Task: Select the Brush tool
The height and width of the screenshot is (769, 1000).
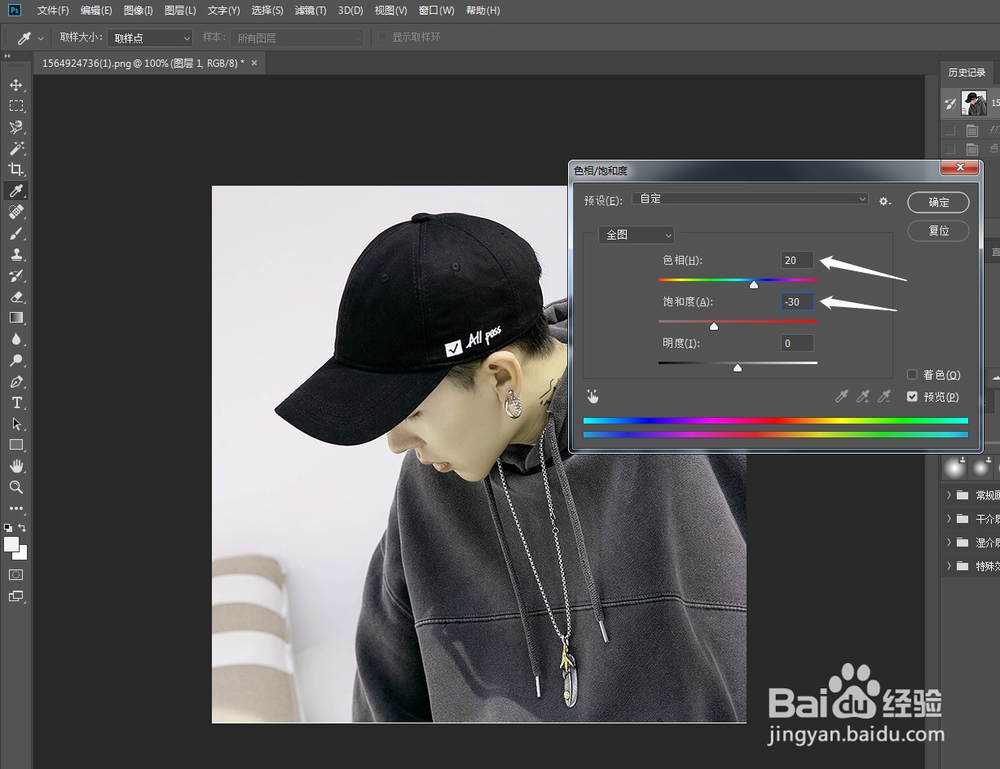Action: [x=16, y=233]
